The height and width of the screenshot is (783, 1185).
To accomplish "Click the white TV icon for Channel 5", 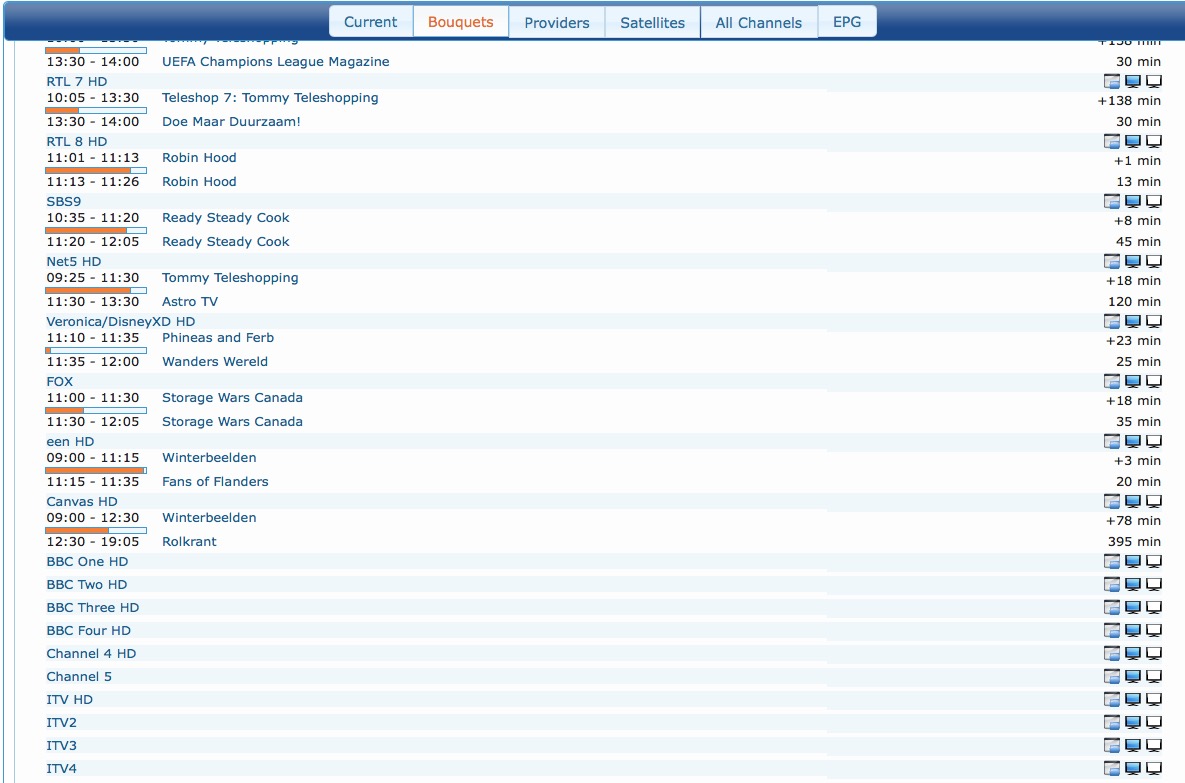I will (x=1153, y=676).
